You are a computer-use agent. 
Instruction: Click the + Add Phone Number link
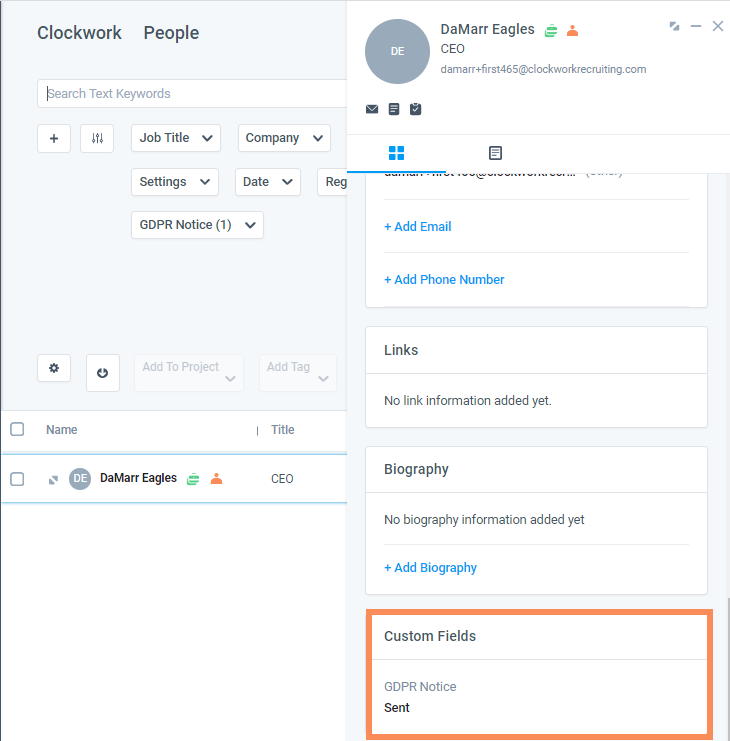point(444,280)
